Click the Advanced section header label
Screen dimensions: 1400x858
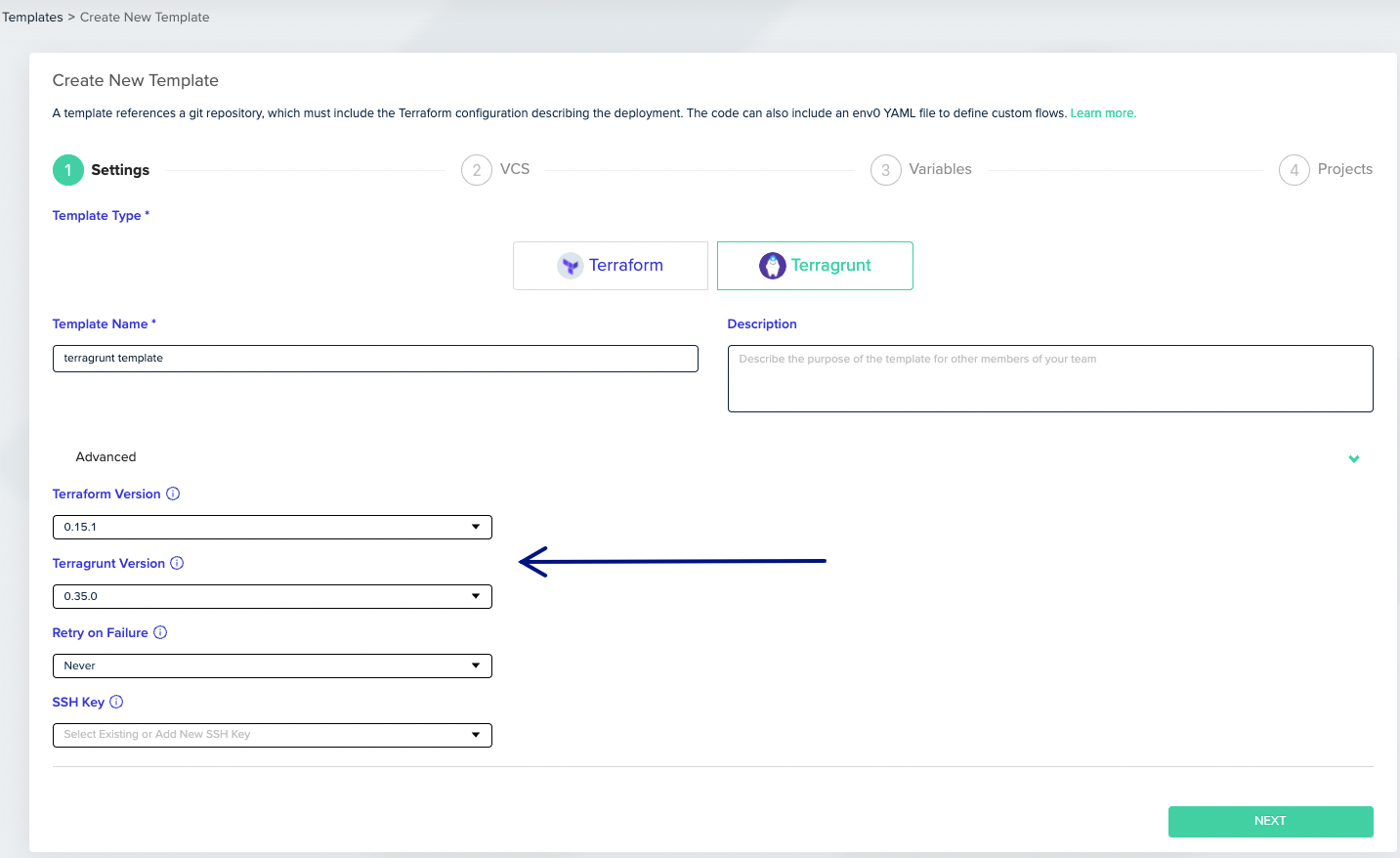coord(106,456)
